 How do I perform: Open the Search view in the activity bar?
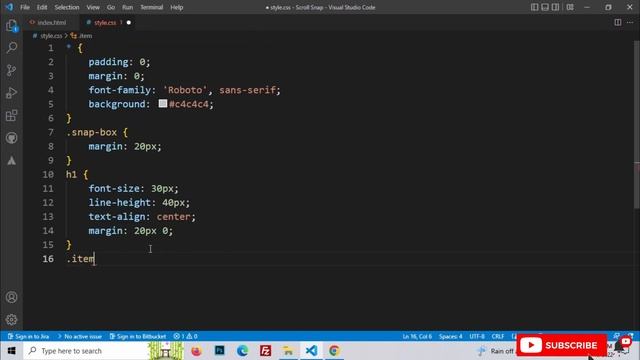[x=11, y=48]
